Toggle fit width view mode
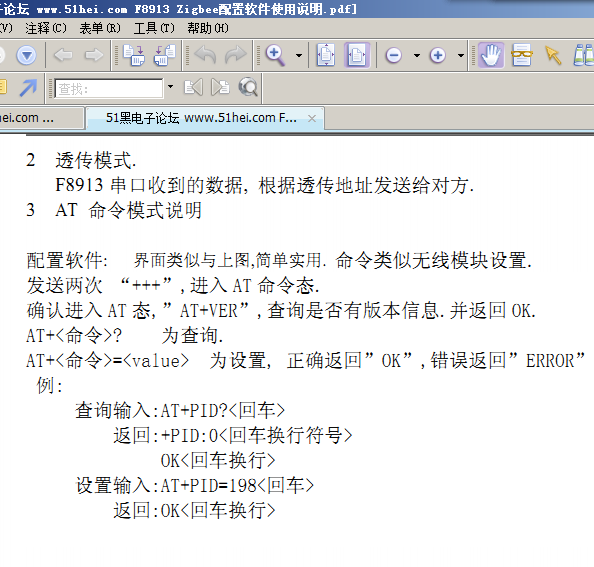 [357, 55]
